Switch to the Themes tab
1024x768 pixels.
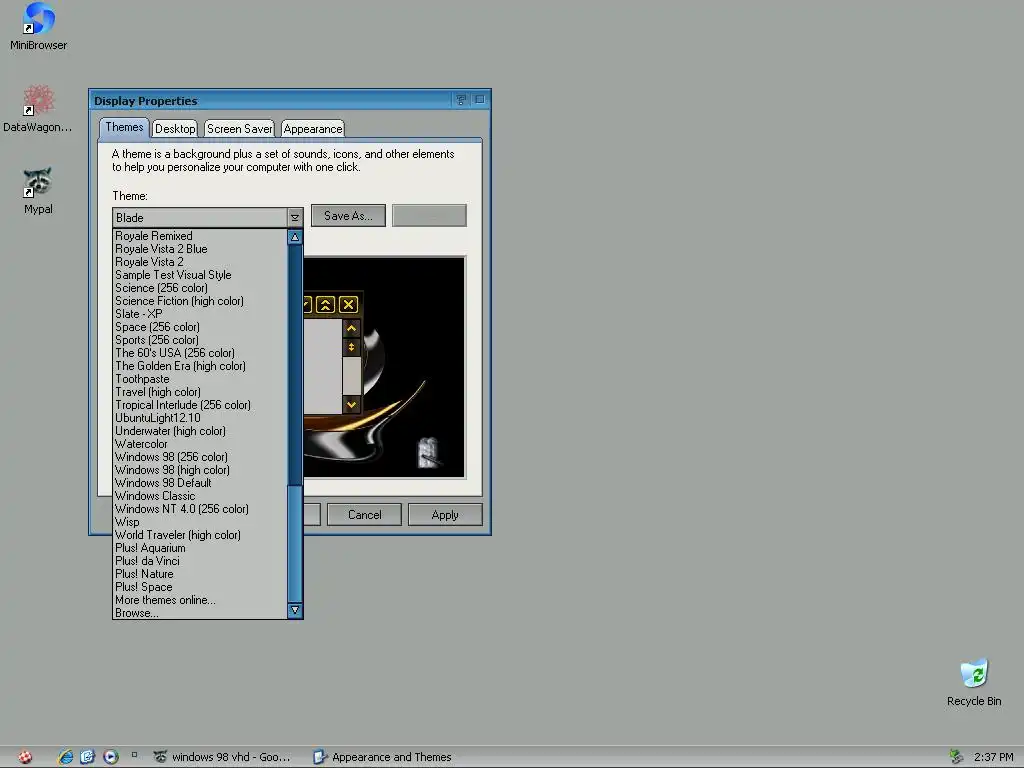124,127
